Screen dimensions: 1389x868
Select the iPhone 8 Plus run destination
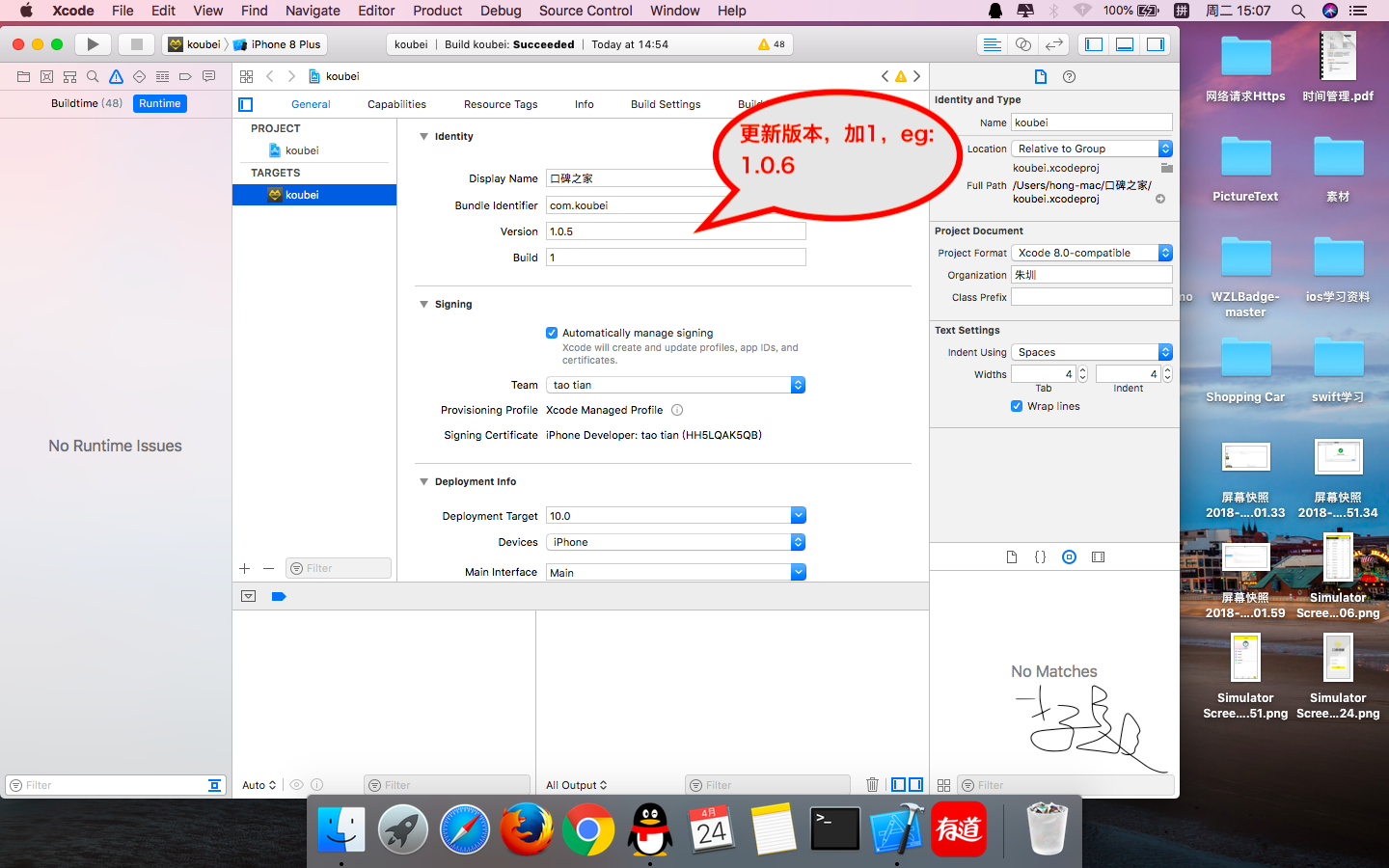278,44
